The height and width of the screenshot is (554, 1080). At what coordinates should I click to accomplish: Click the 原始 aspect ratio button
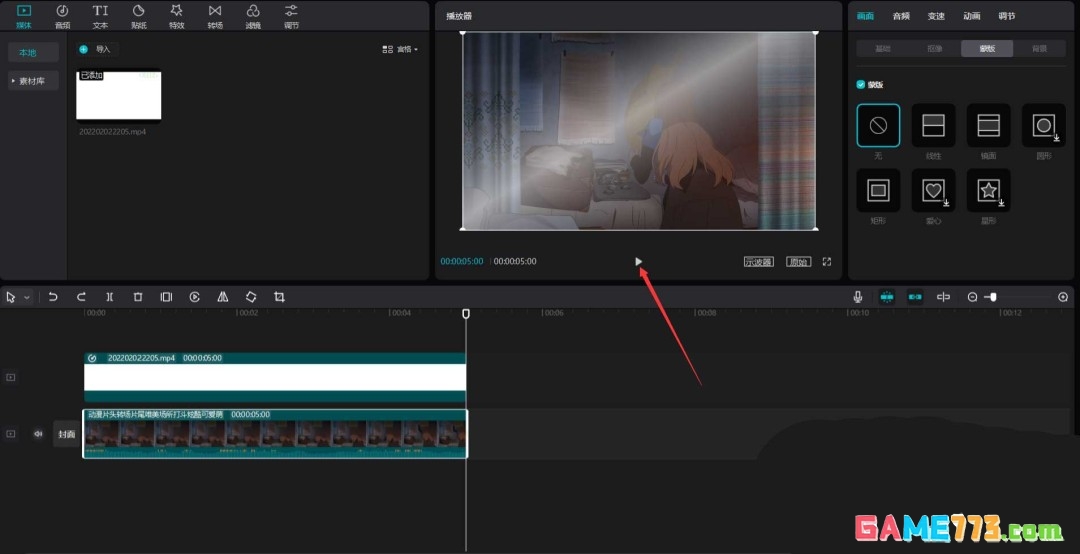[798, 262]
